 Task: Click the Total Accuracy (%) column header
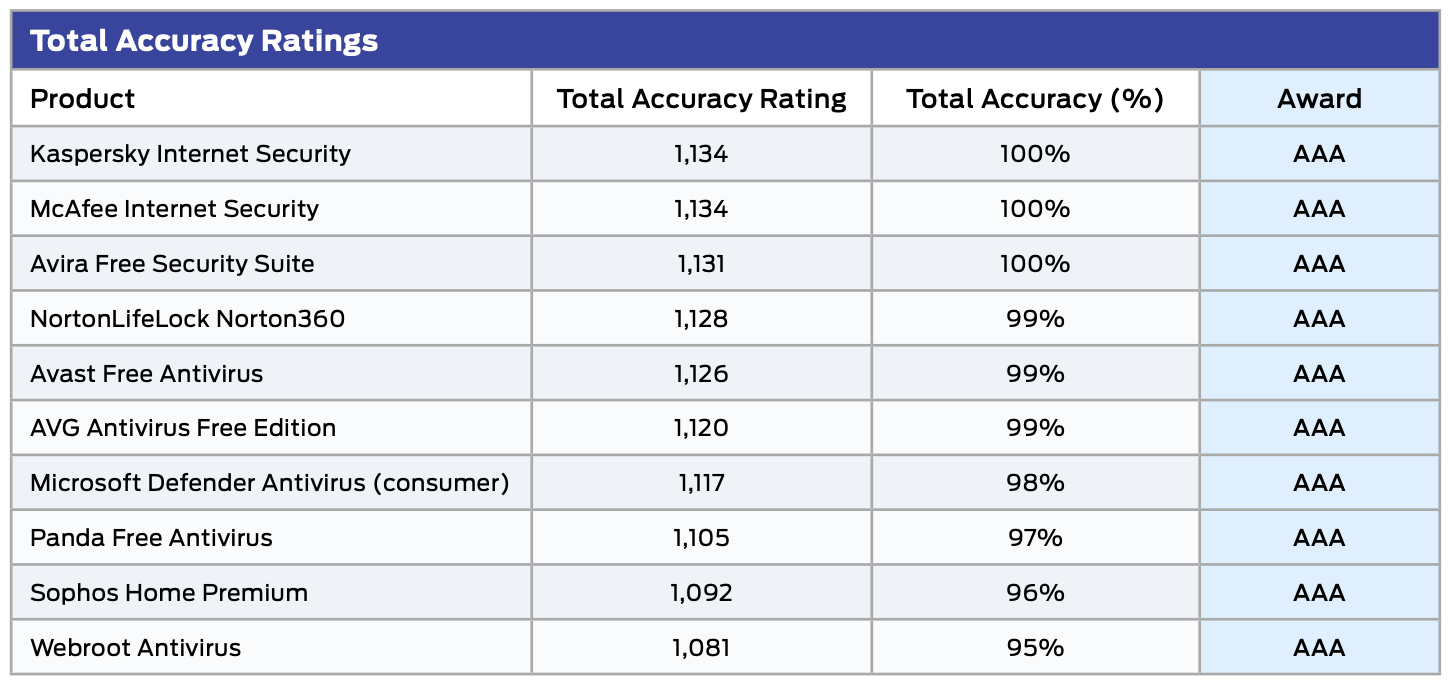pyautogui.click(x=1035, y=99)
